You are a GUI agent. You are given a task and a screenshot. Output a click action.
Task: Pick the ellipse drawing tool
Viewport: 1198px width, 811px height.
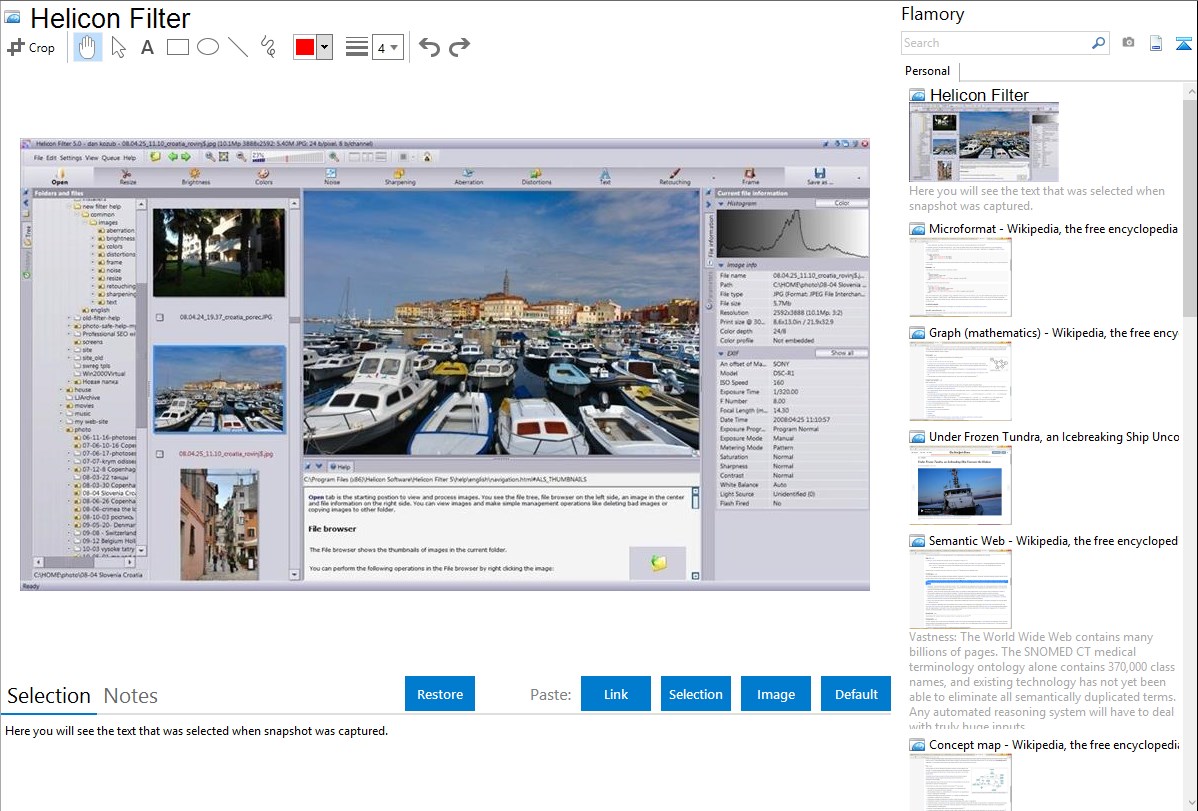[x=208, y=47]
